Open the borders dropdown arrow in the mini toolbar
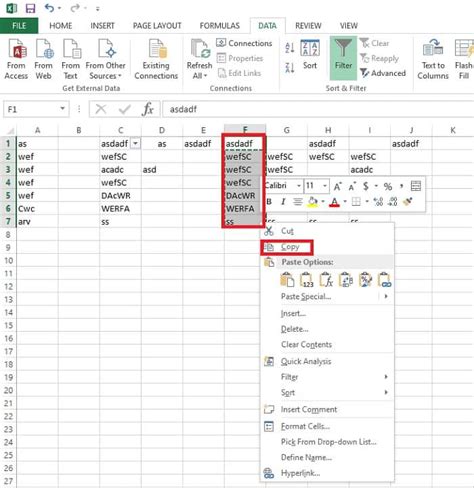Viewport: 474px width, 488px height. [x=367, y=201]
